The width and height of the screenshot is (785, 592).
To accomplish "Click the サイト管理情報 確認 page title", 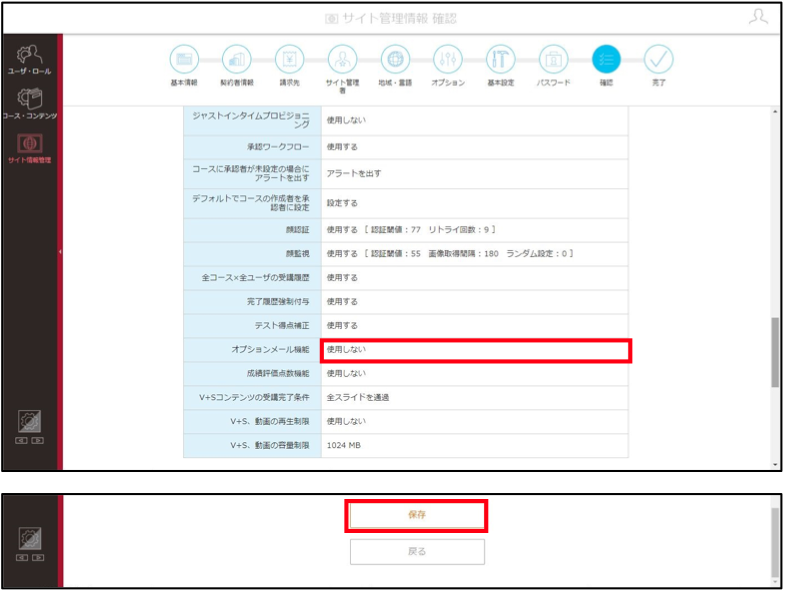I will coord(391,19).
